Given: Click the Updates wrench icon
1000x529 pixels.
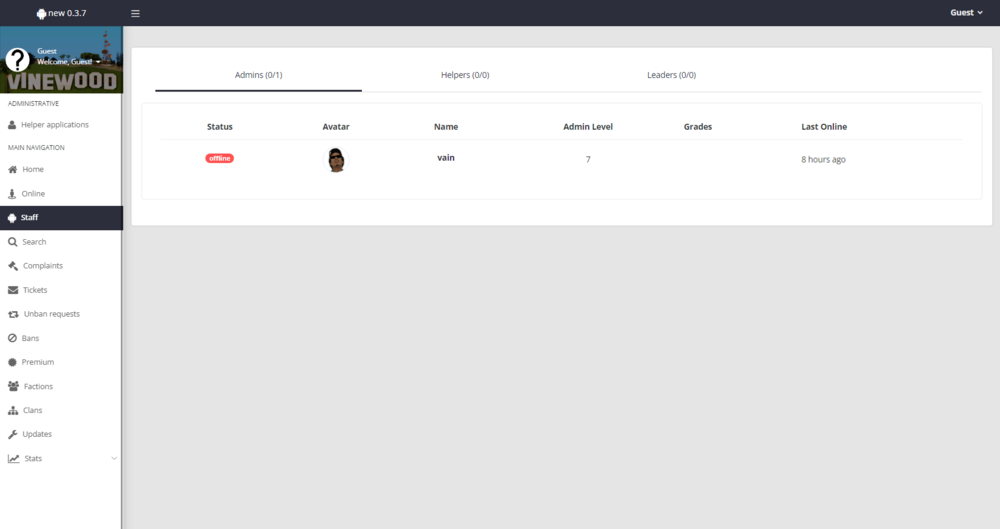Looking at the screenshot, I should (x=13, y=434).
